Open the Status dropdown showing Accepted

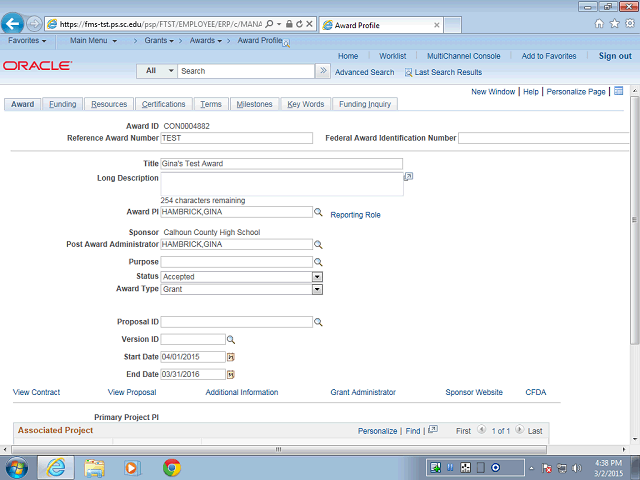(317, 277)
